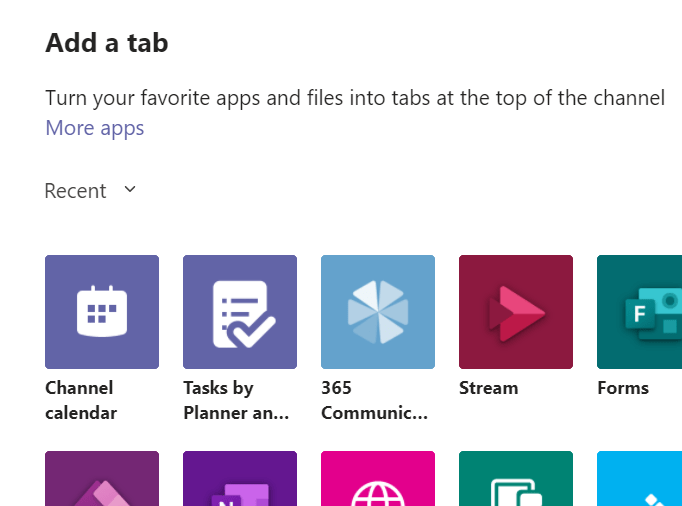Select the purple Power Apps tile
The width and height of the screenshot is (682, 506).
[102, 479]
